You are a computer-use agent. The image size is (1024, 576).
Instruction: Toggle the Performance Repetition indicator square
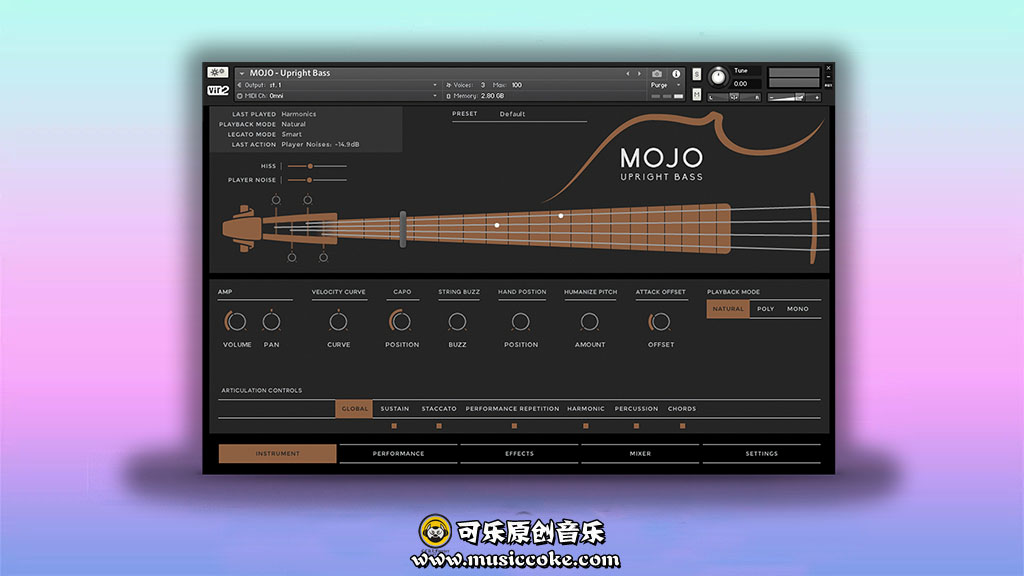[514, 426]
